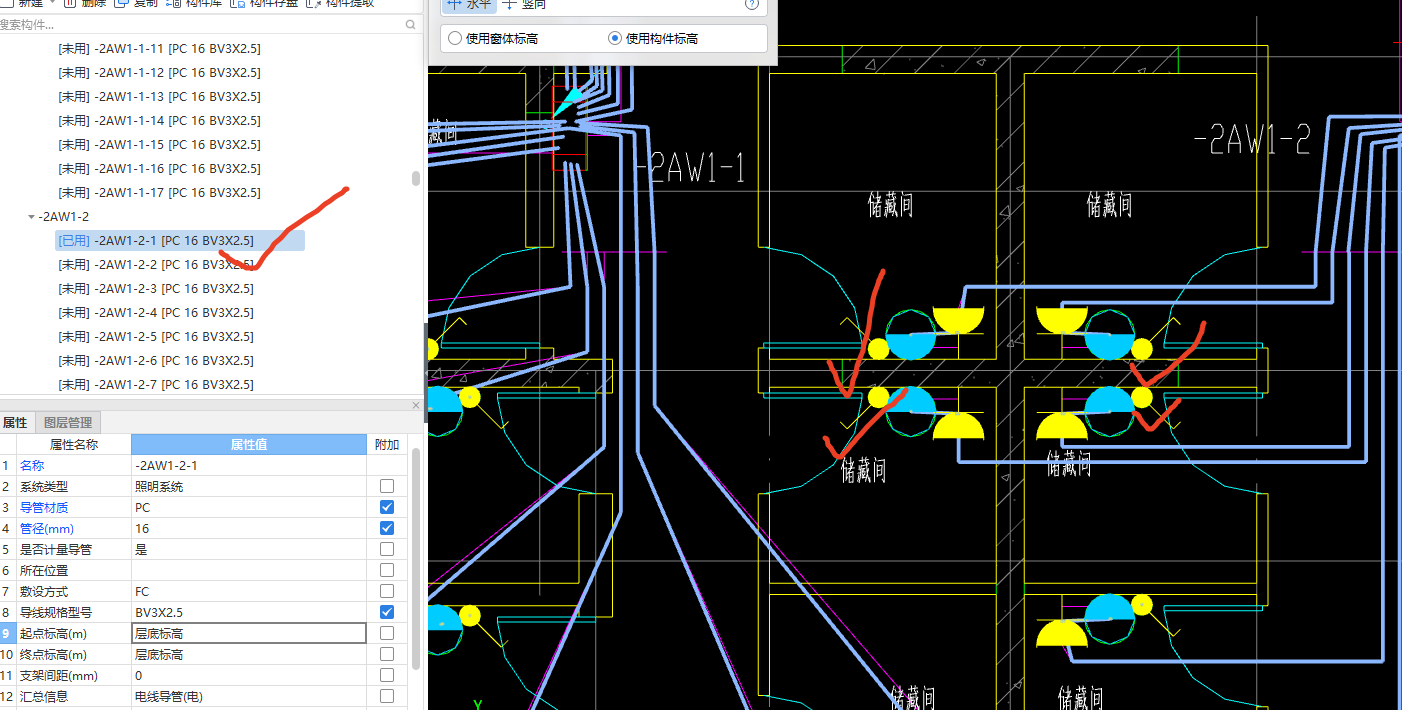Click the 敷设方式 value FC
This screenshot has width=1402, height=710.
(x=249, y=591)
